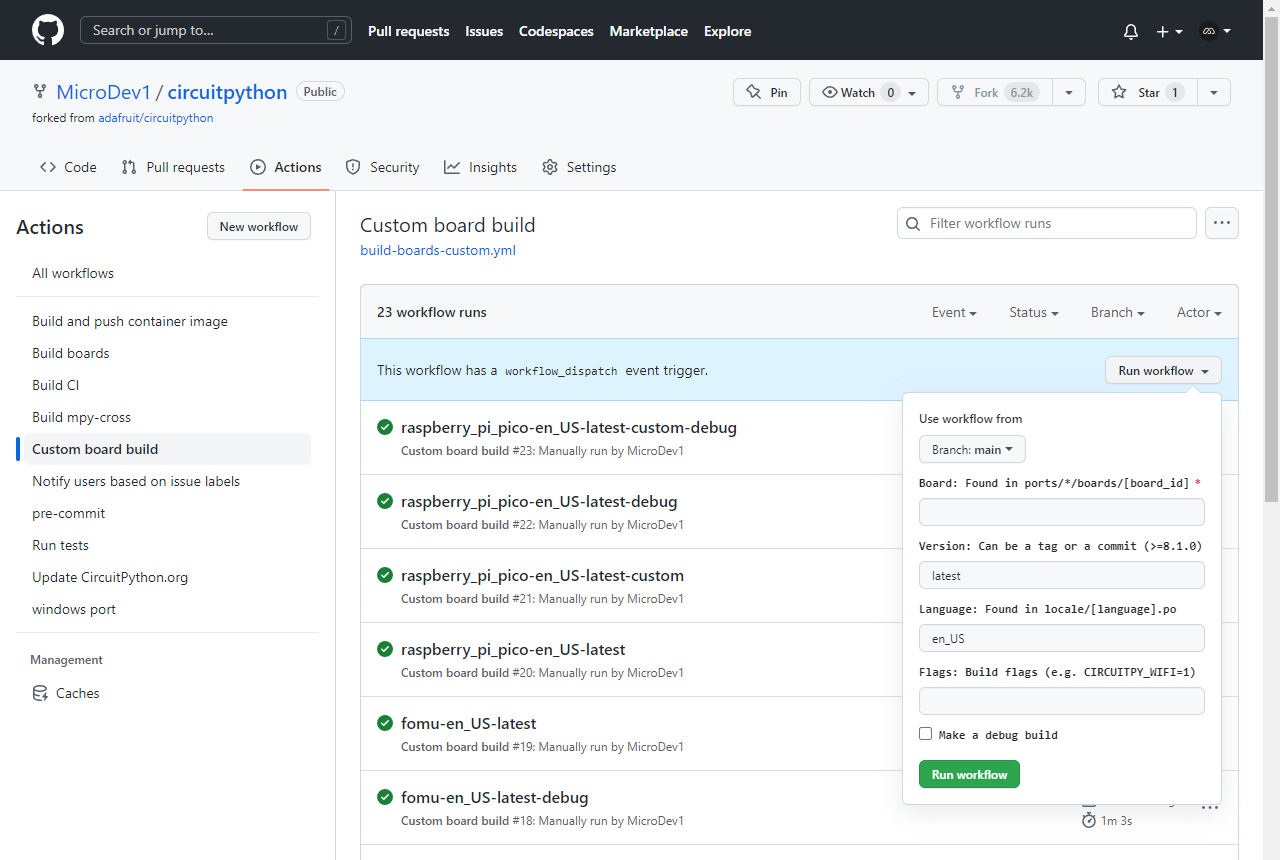Image resolution: width=1280 pixels, height=860 pixels.
Task: Open the Actor filter dropdown
Action: pyautogui.click(x=1199, y=312)
